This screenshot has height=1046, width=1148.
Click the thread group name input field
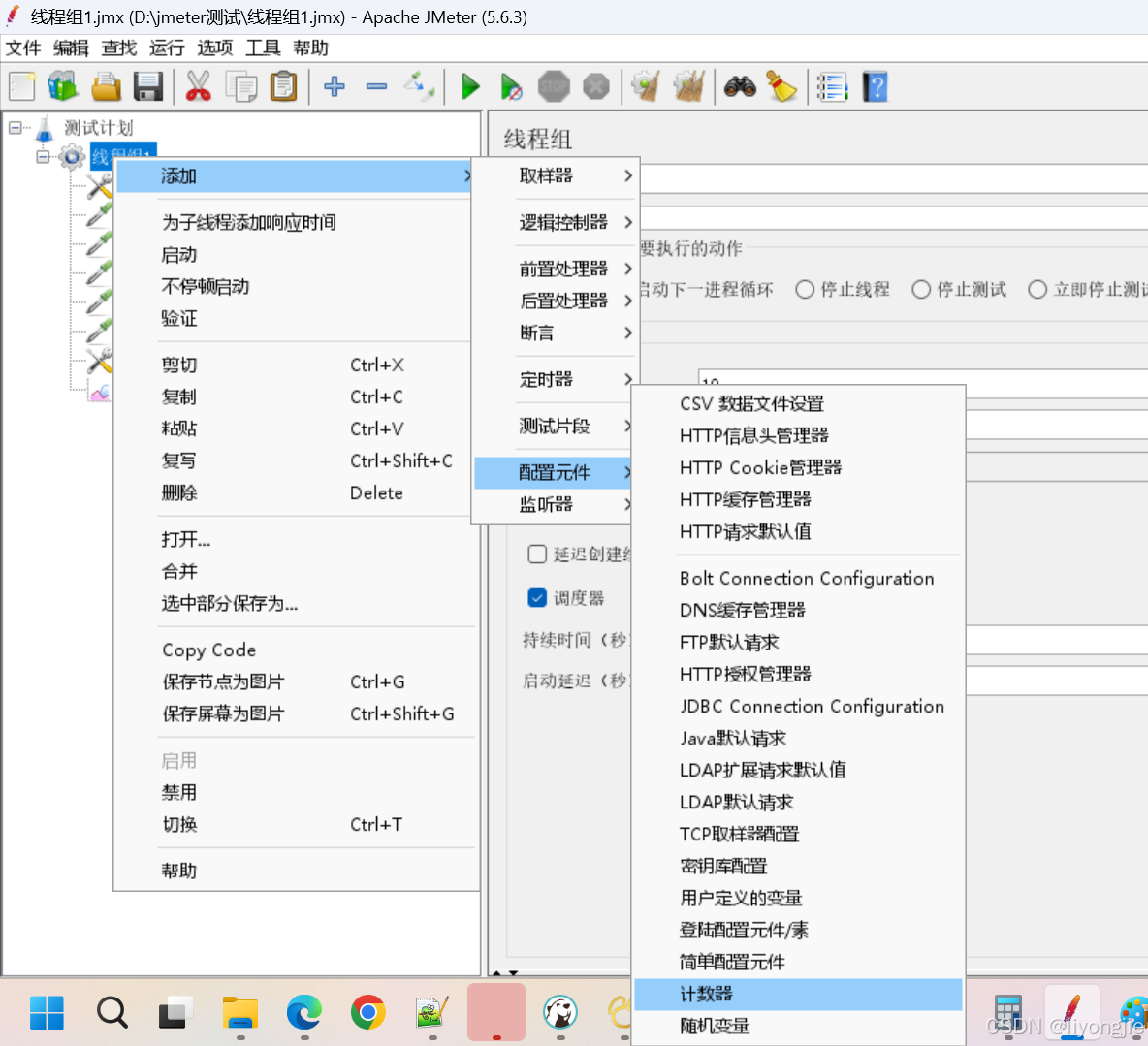pos(894,178)
